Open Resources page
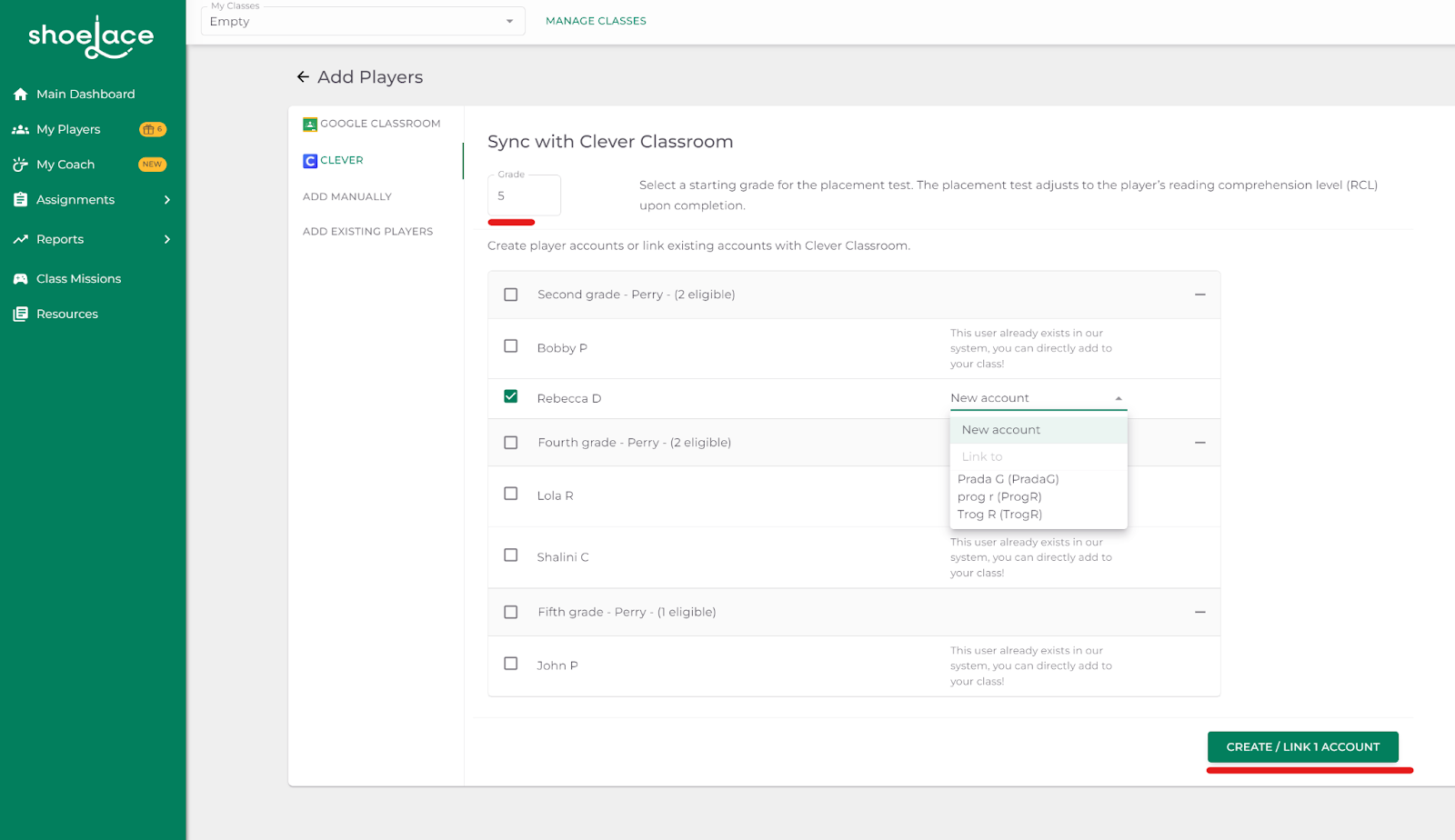The height and width of the screenshot is (840, 1455). [x=67, y=314]
